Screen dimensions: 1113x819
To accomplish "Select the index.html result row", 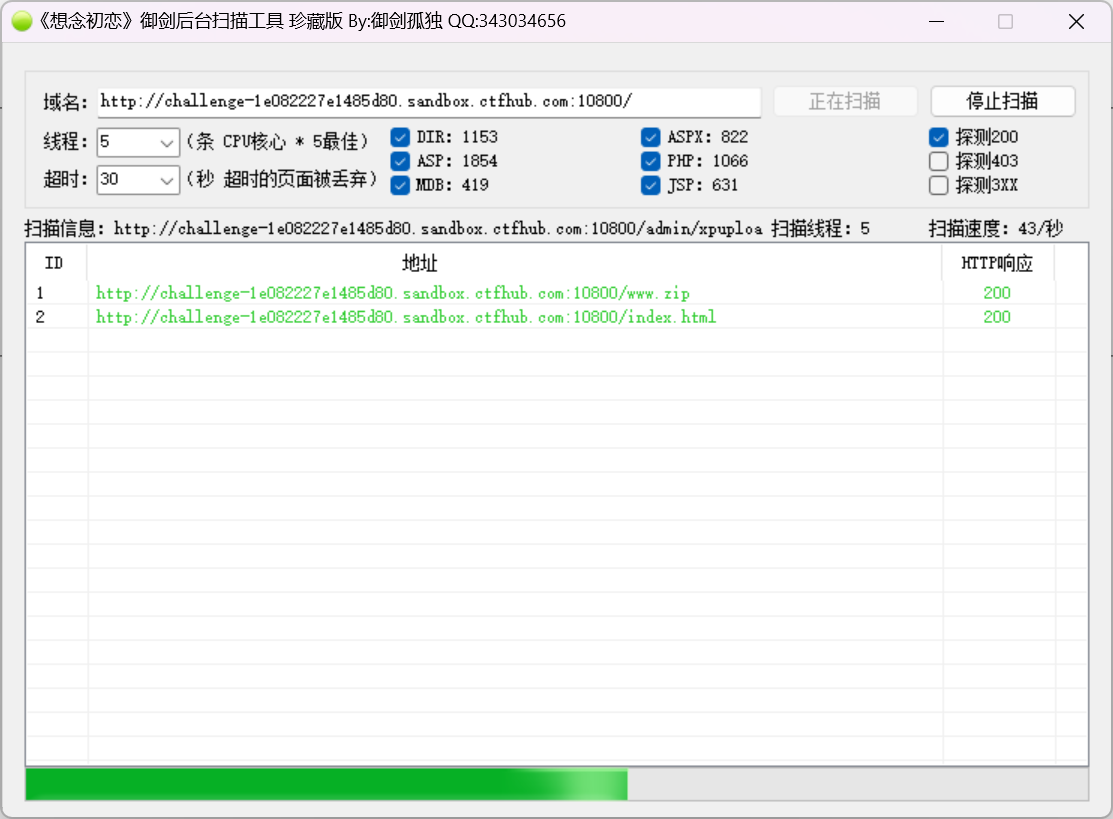I will 405,317.
